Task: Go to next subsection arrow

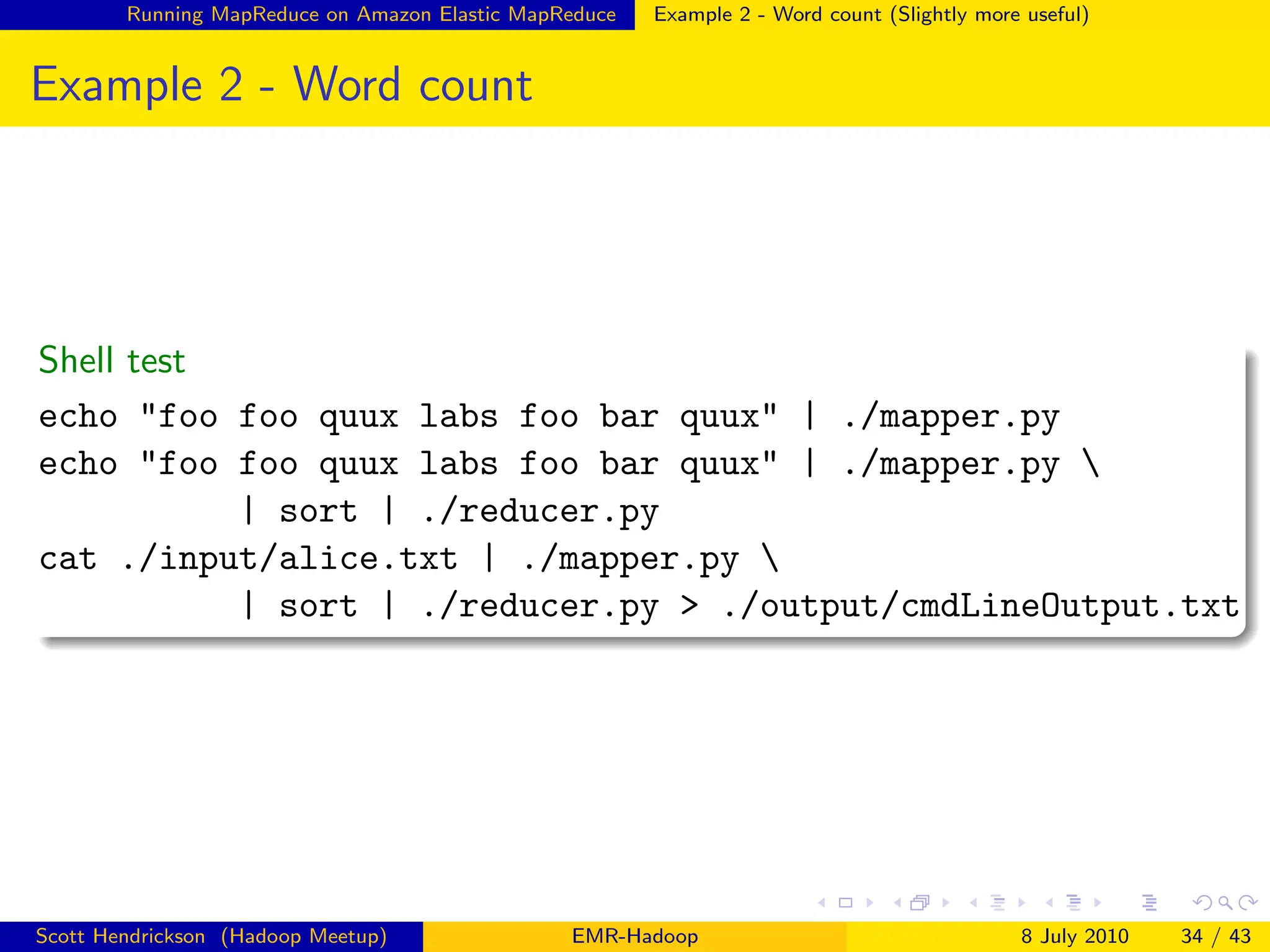Action: pos(1022,903)
